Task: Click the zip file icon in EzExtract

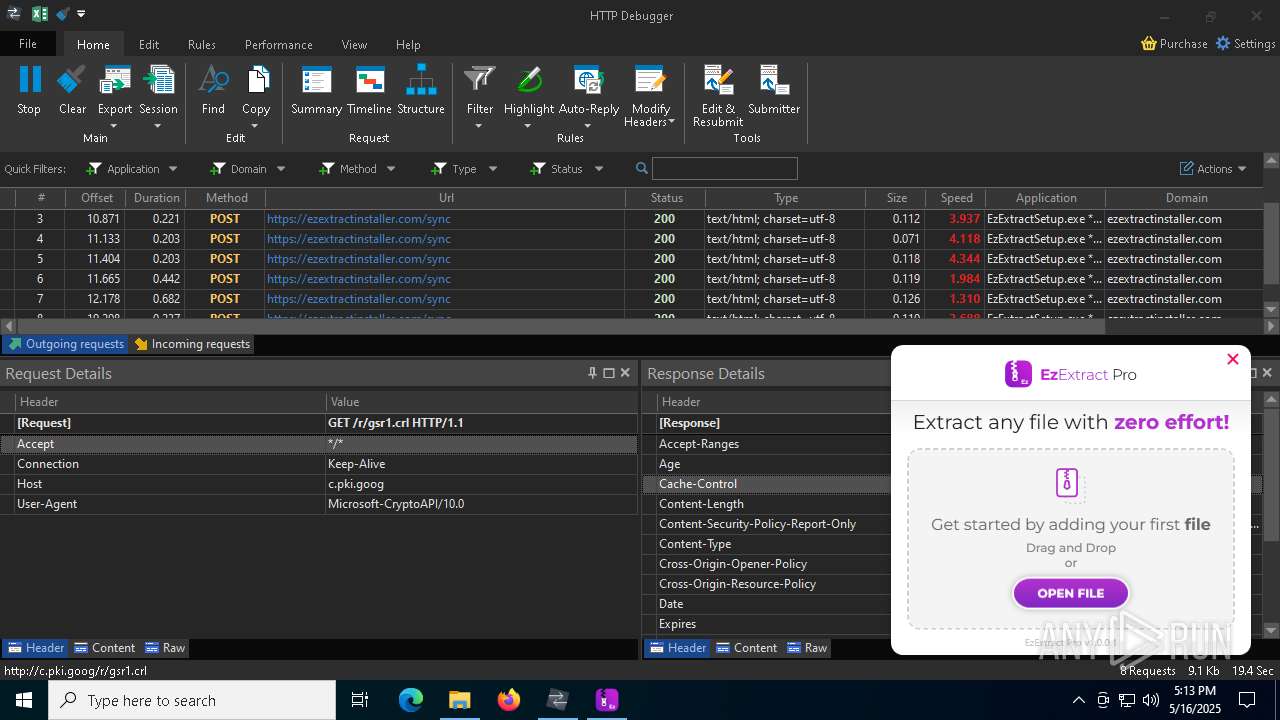Action: (1068, 483)
